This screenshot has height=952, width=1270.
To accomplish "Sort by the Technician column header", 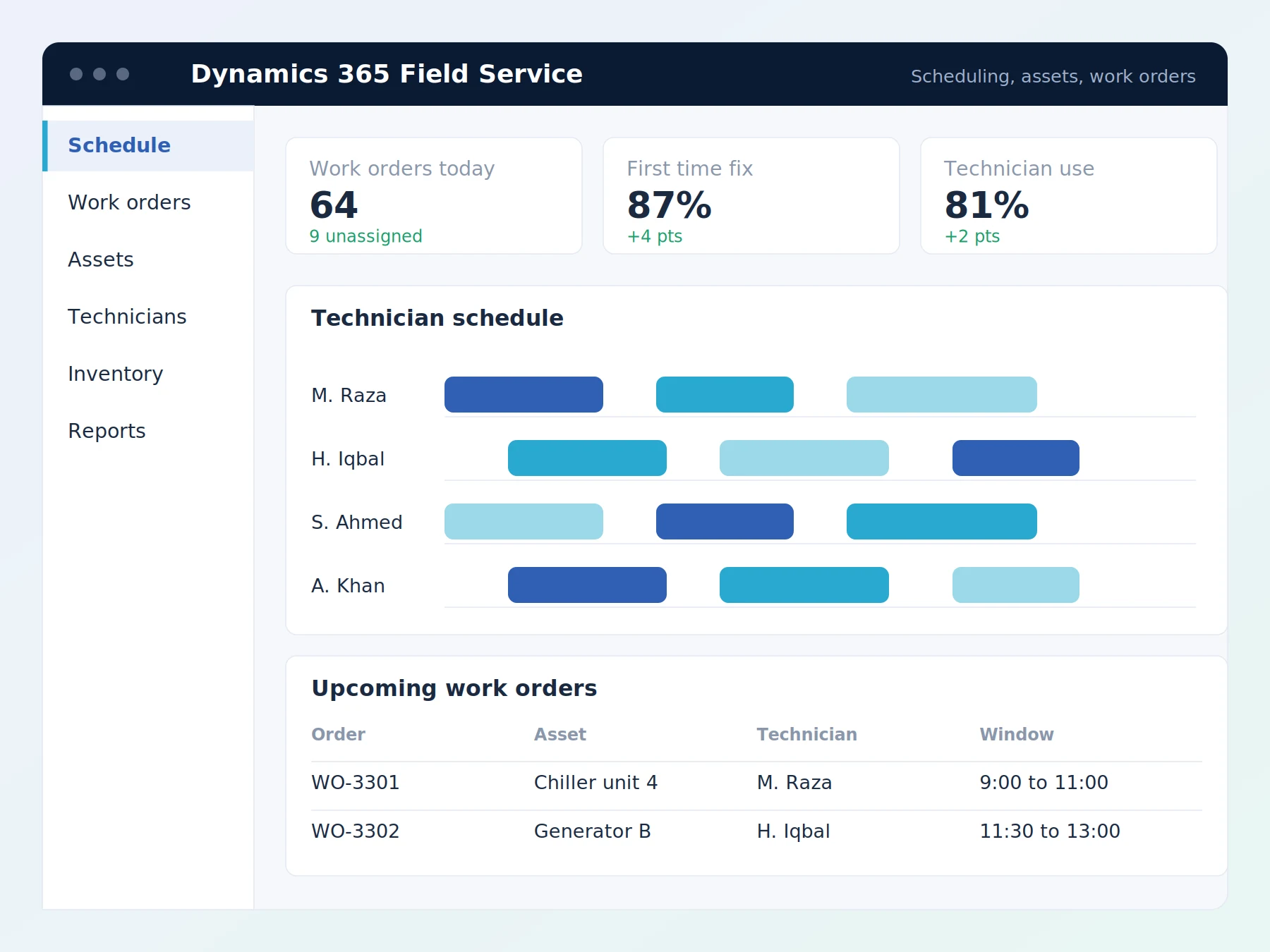I will tap(806, 734).
